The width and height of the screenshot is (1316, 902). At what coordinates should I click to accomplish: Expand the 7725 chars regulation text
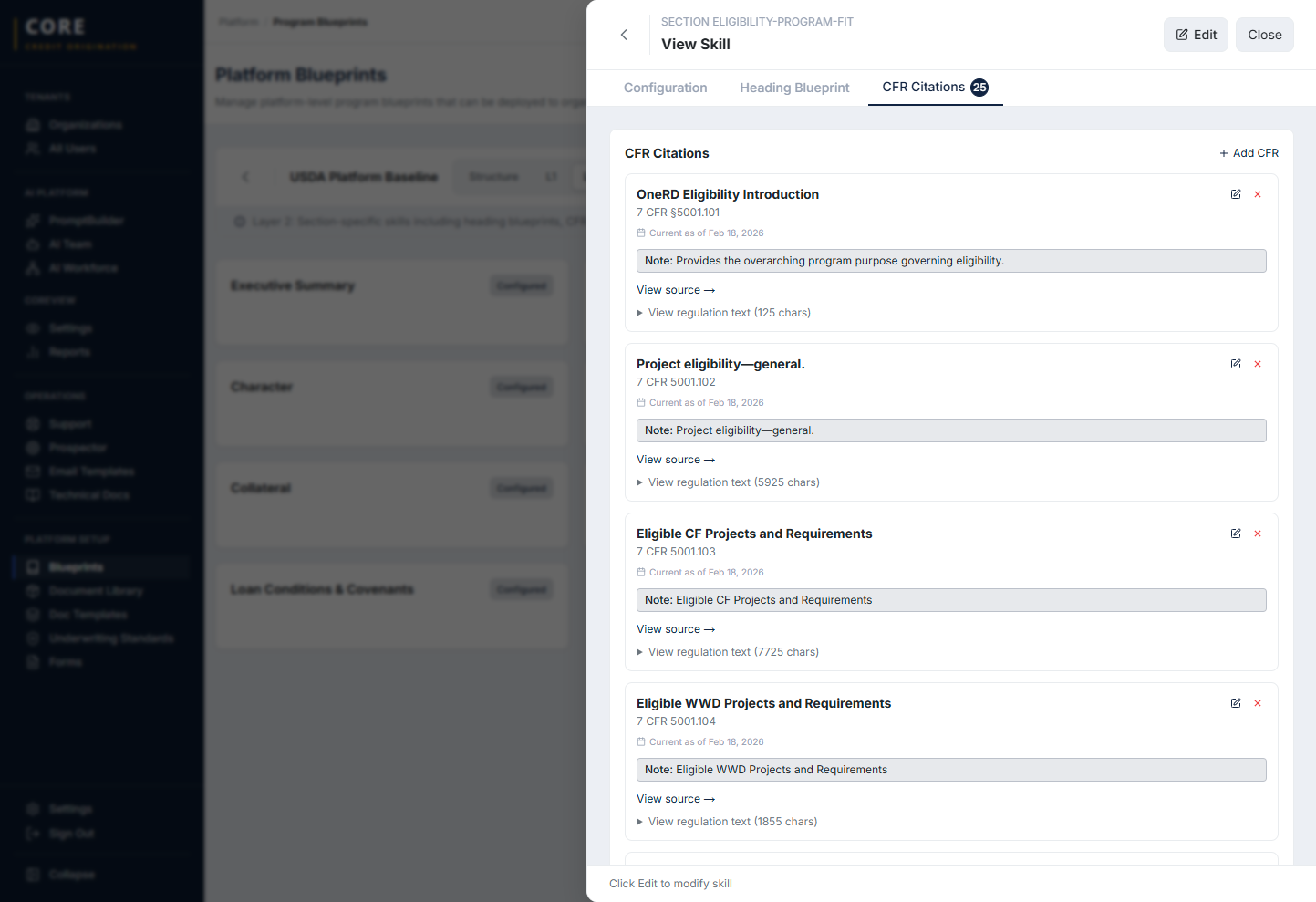[x=727, y=651]
